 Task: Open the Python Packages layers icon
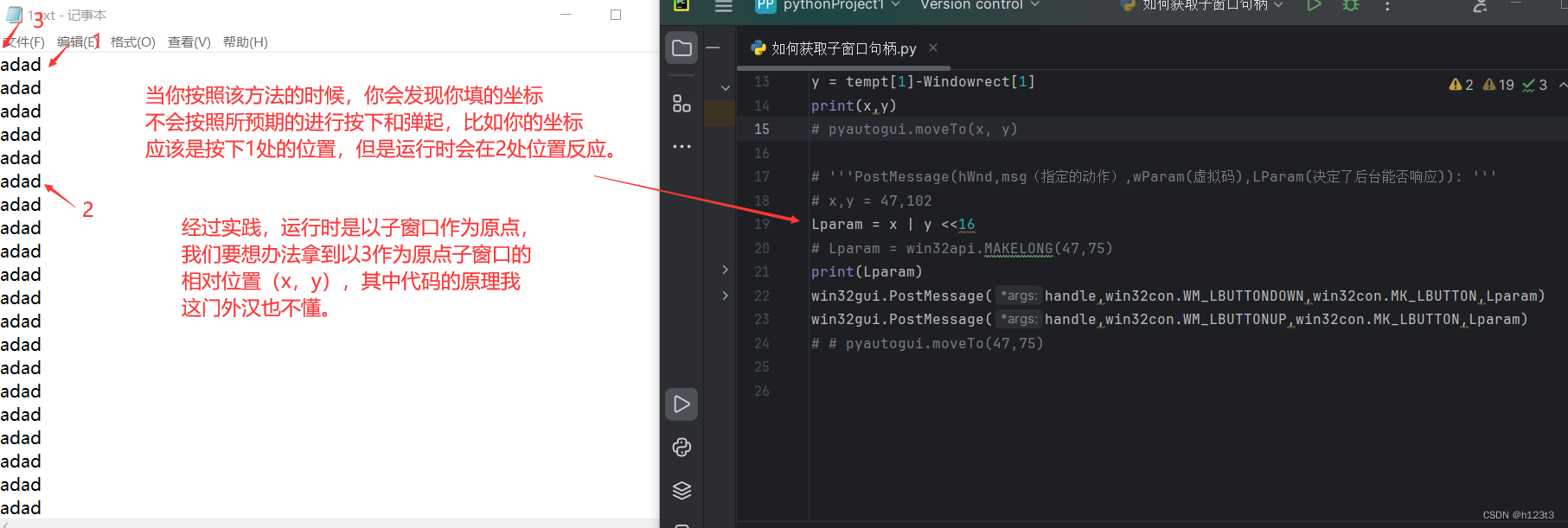pos(682,490)
